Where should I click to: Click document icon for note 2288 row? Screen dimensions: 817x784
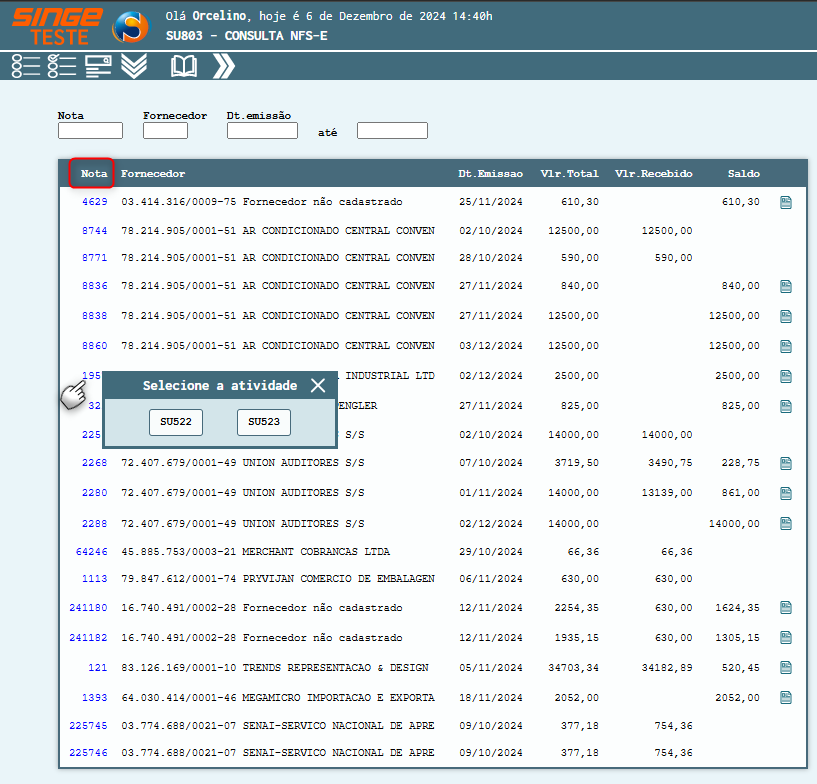coord(786,523)
